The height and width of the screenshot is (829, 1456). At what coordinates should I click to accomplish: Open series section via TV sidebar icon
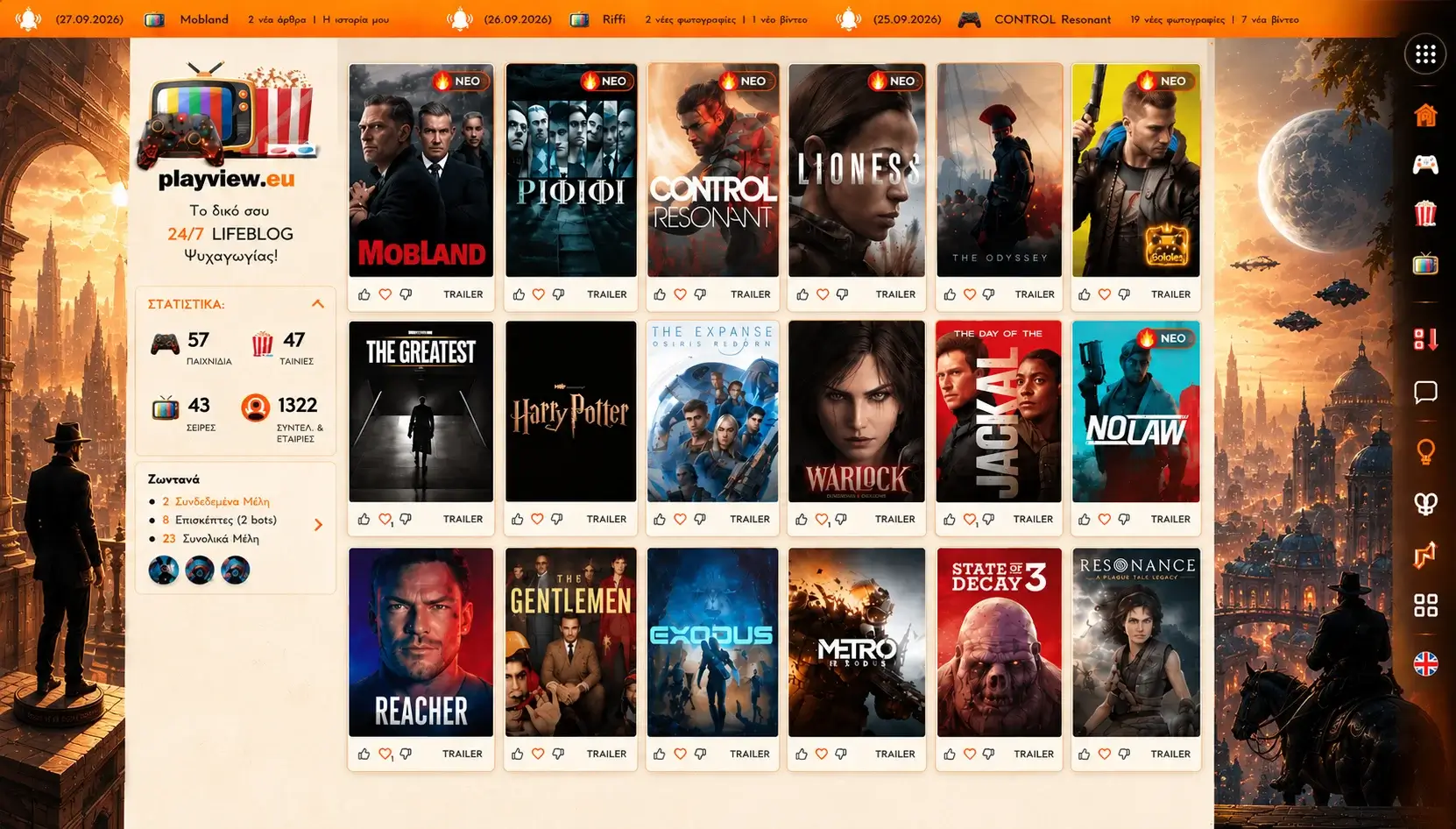pos(1425,263)
